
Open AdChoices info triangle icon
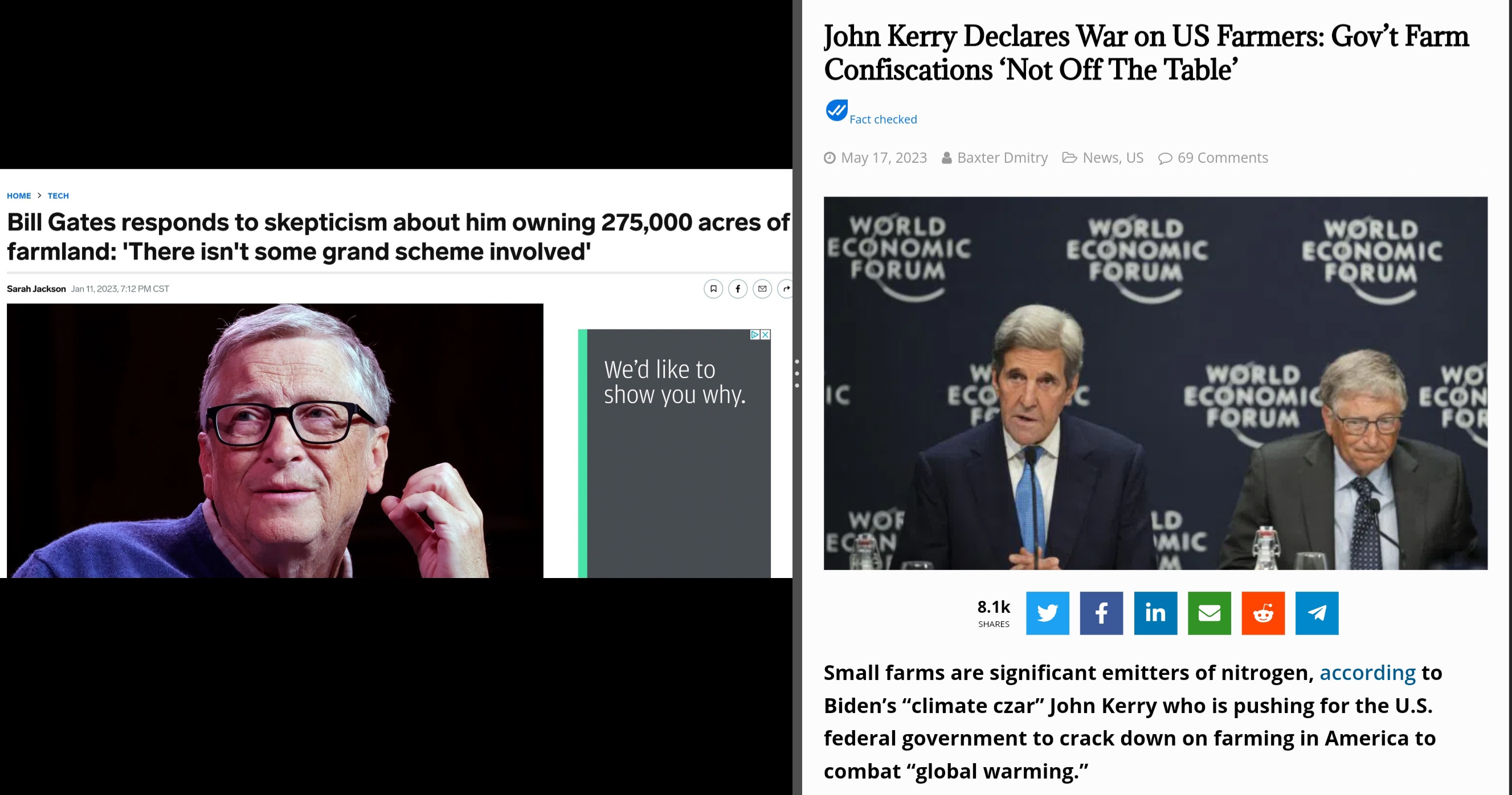tap(755, 334)
